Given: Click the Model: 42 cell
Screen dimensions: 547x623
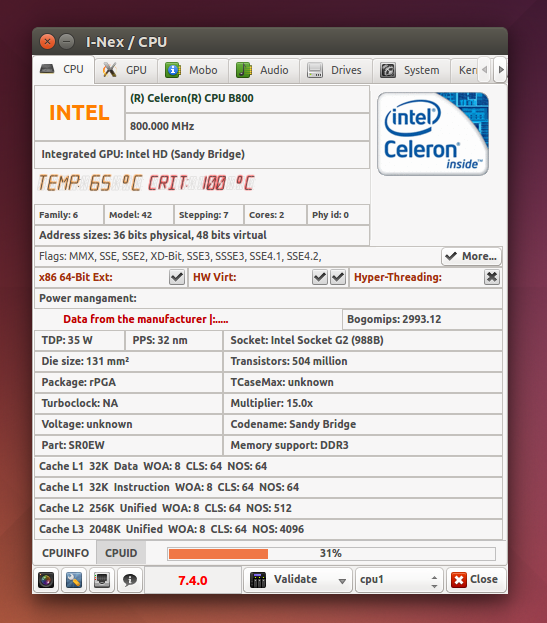Looking at the screenshot, I should coord(139,215).
